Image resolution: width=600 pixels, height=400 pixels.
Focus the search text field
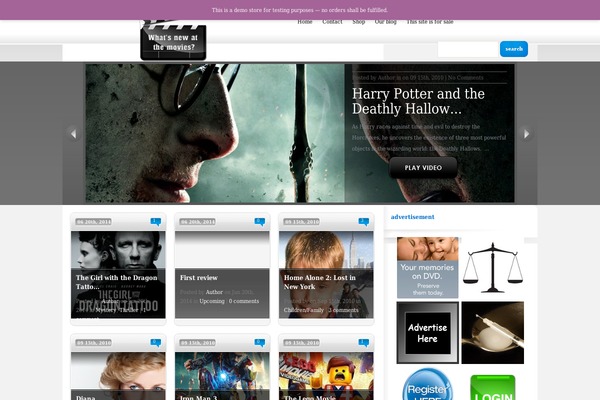(x=468, y=49)
